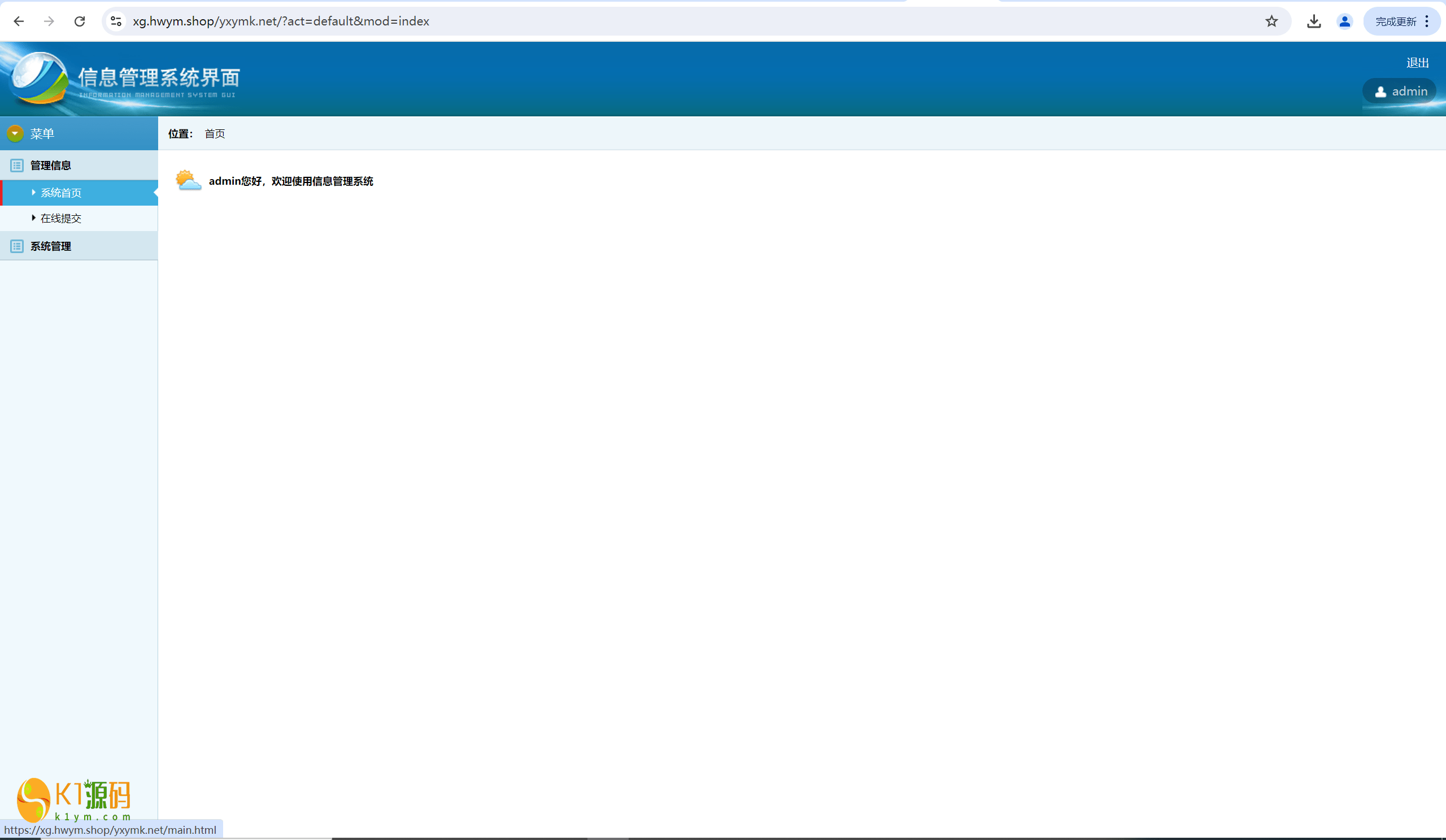
Task: Bookmark this page with star icon
Action: pyautogui.click(x=1271, y=21)
